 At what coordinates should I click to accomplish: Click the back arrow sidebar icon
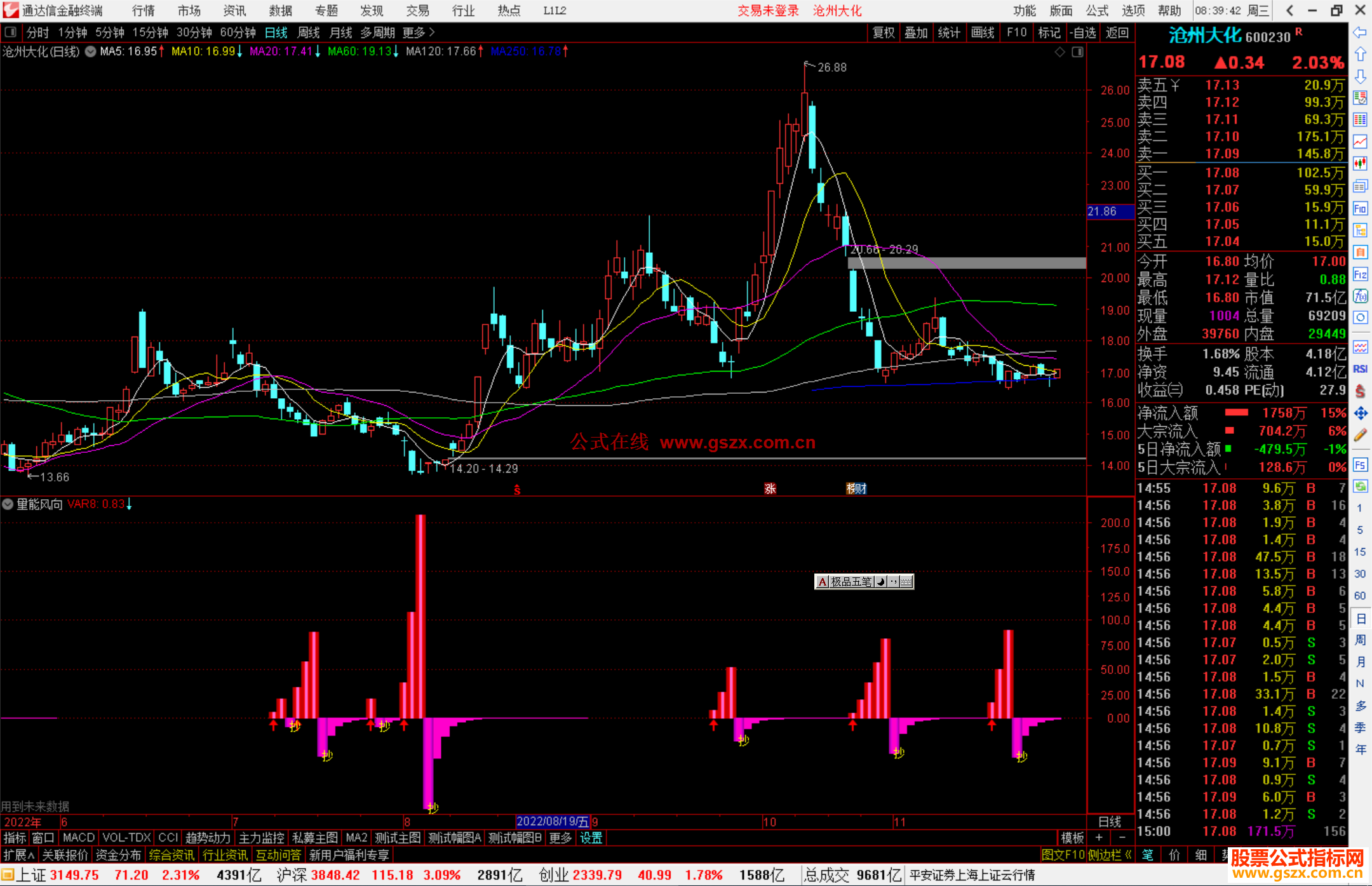(1360, 32)
